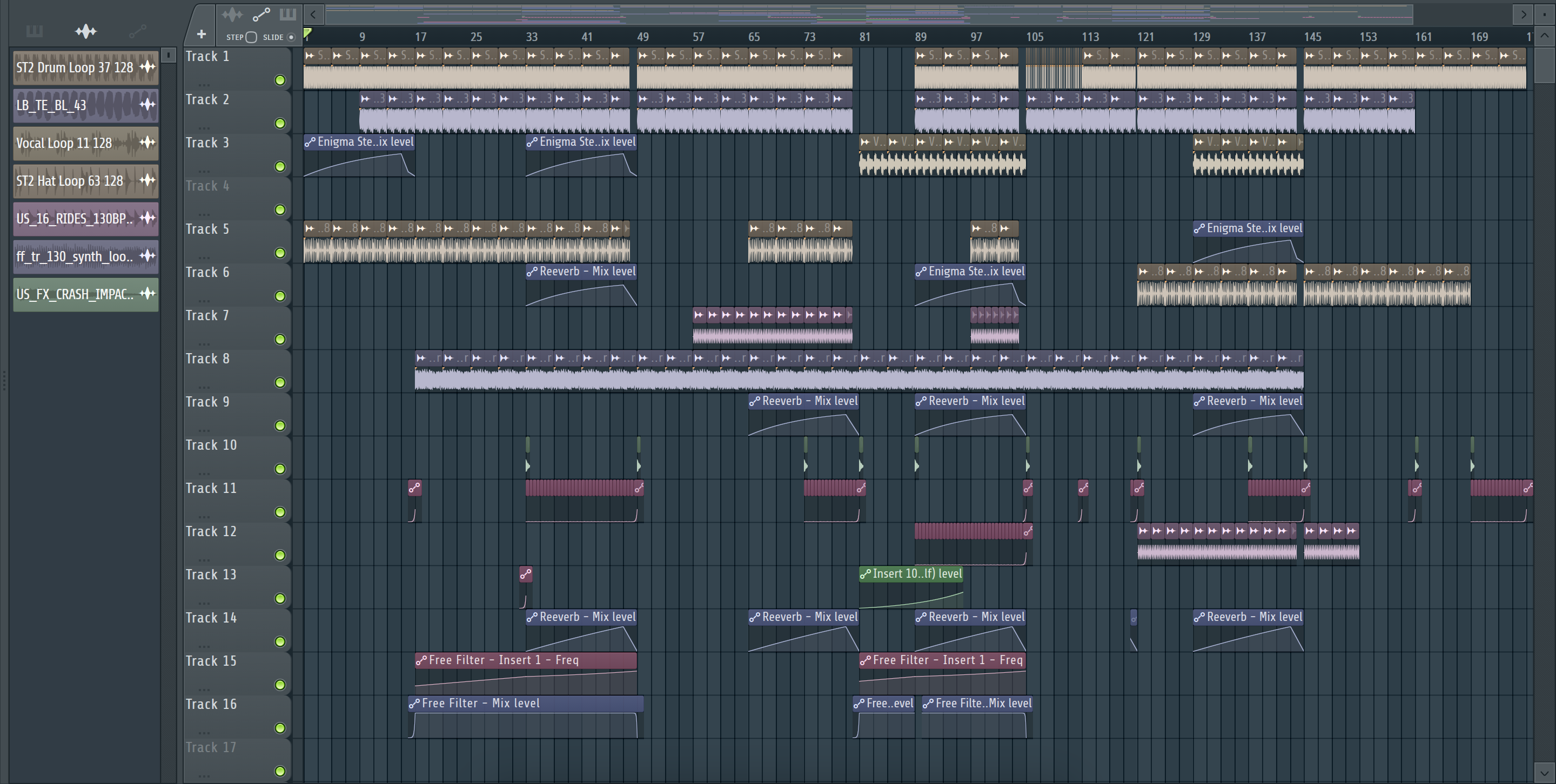1556x784 pixels.
Task: Open clip menu of last Reeverb clip on Track 14
Action: 1199,617
